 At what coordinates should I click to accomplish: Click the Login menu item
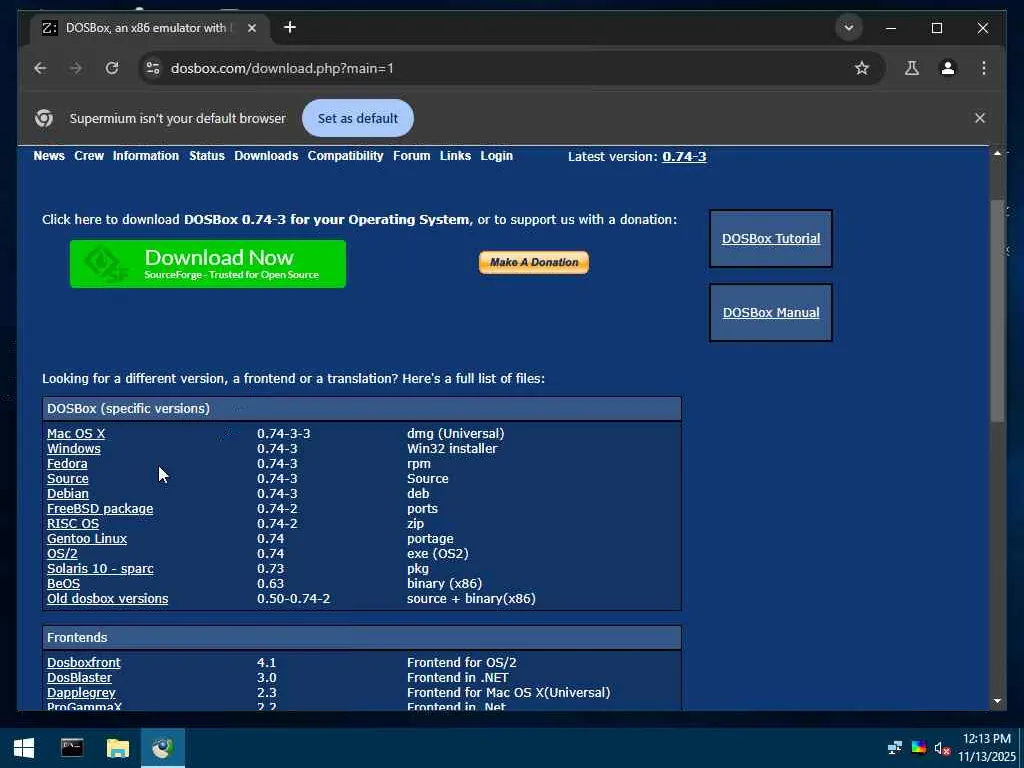pos(496,156)
